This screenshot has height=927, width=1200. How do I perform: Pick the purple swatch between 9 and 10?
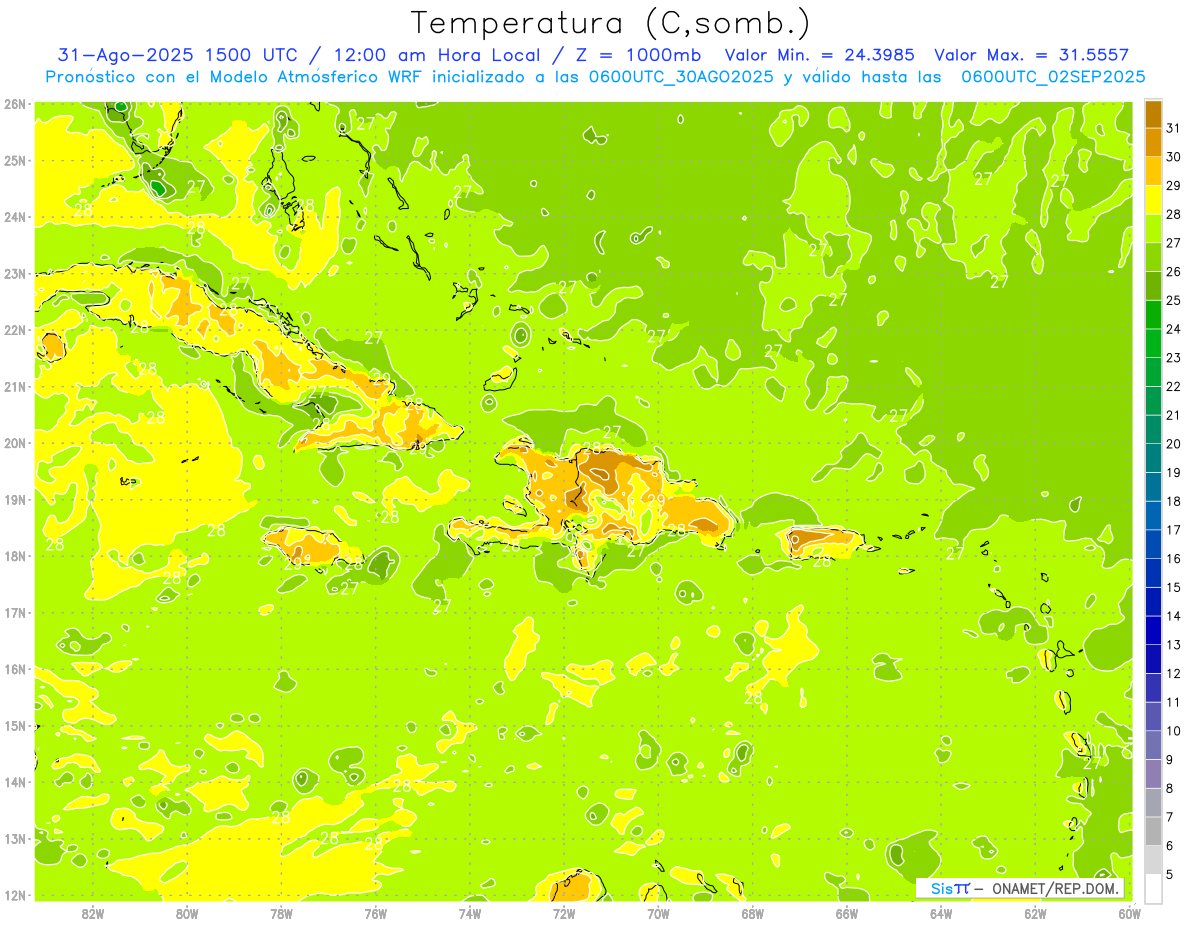tap(1153, 745)
